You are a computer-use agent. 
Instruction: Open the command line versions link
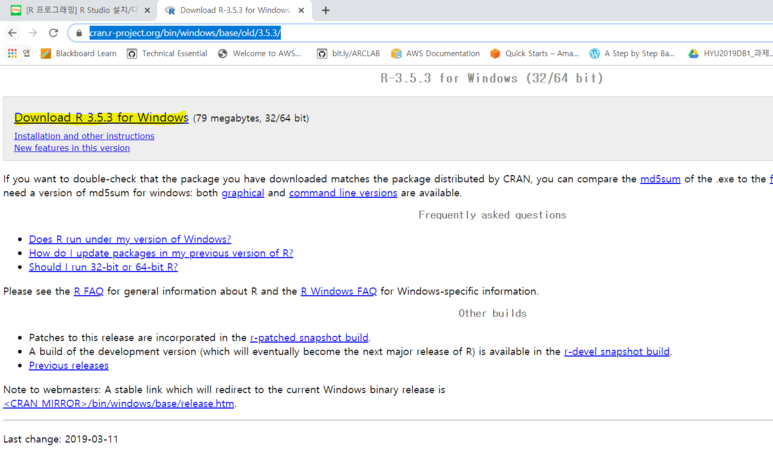pos(343,193)
